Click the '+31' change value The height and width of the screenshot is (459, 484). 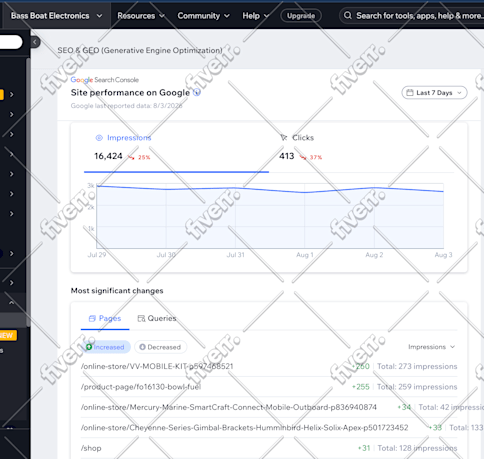[x=364, y=448]
